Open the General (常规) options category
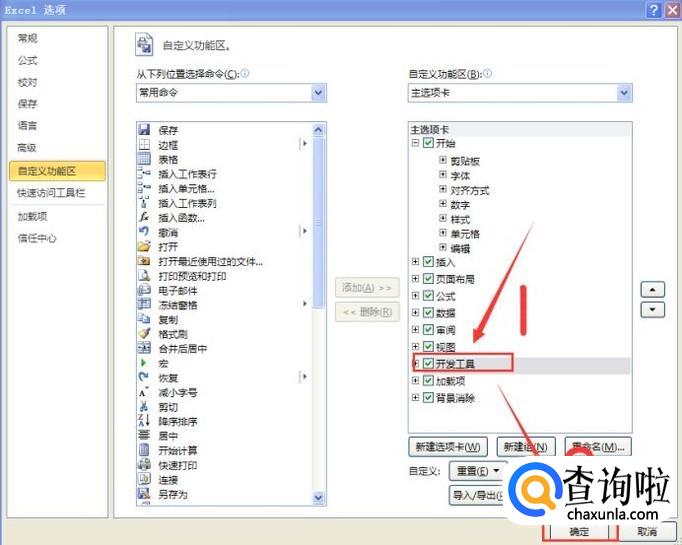 tap(27, 38)
